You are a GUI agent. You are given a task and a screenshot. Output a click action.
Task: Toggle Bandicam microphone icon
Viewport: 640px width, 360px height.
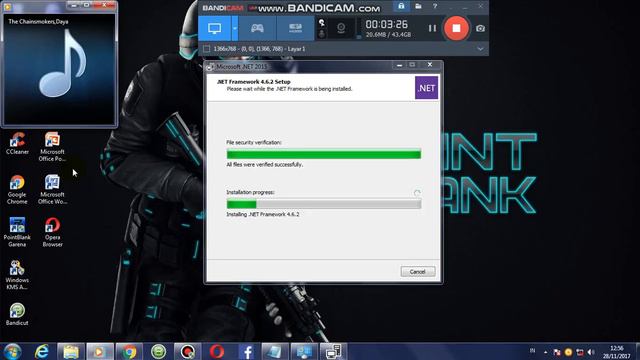322,33
